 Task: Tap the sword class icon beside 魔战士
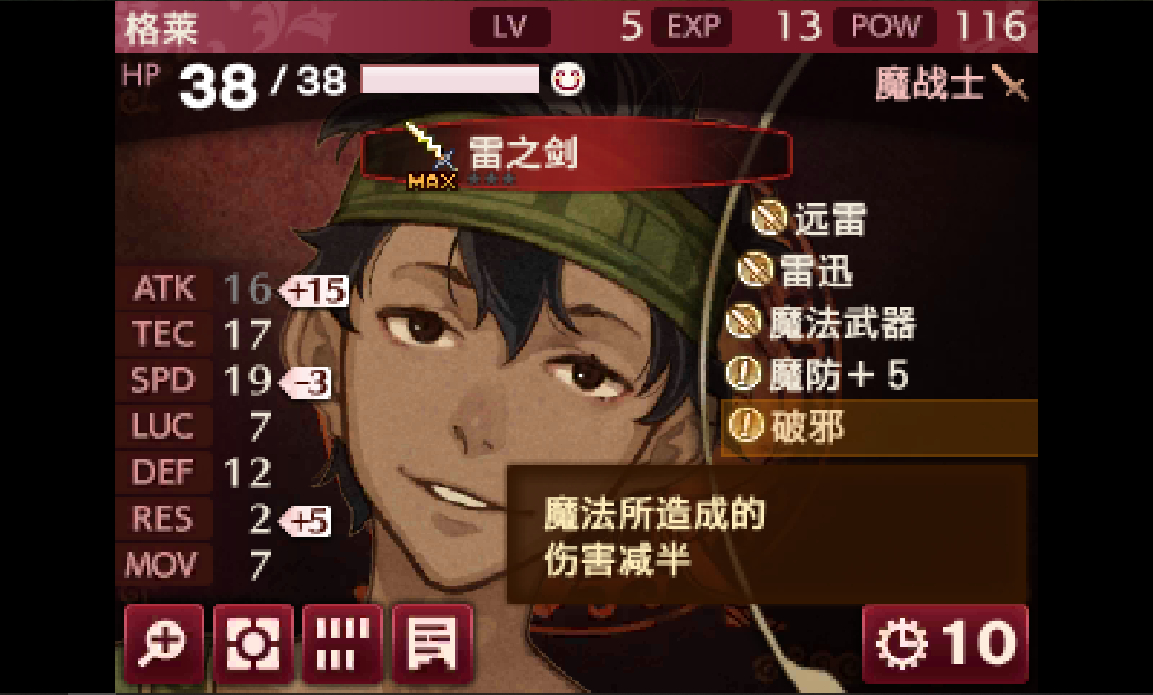click(1010, 83)
